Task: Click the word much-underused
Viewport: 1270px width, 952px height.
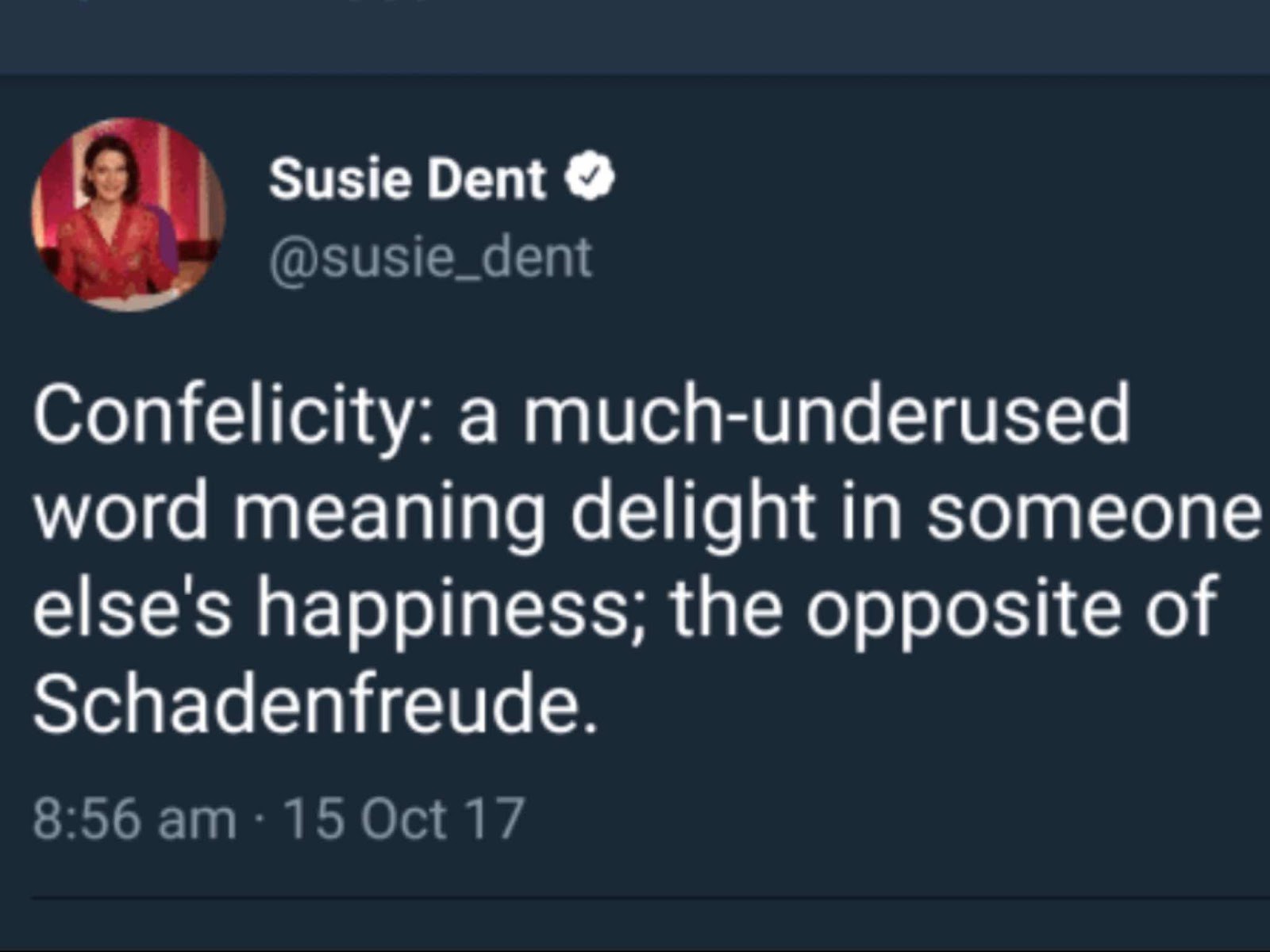Action: point(825,414)
